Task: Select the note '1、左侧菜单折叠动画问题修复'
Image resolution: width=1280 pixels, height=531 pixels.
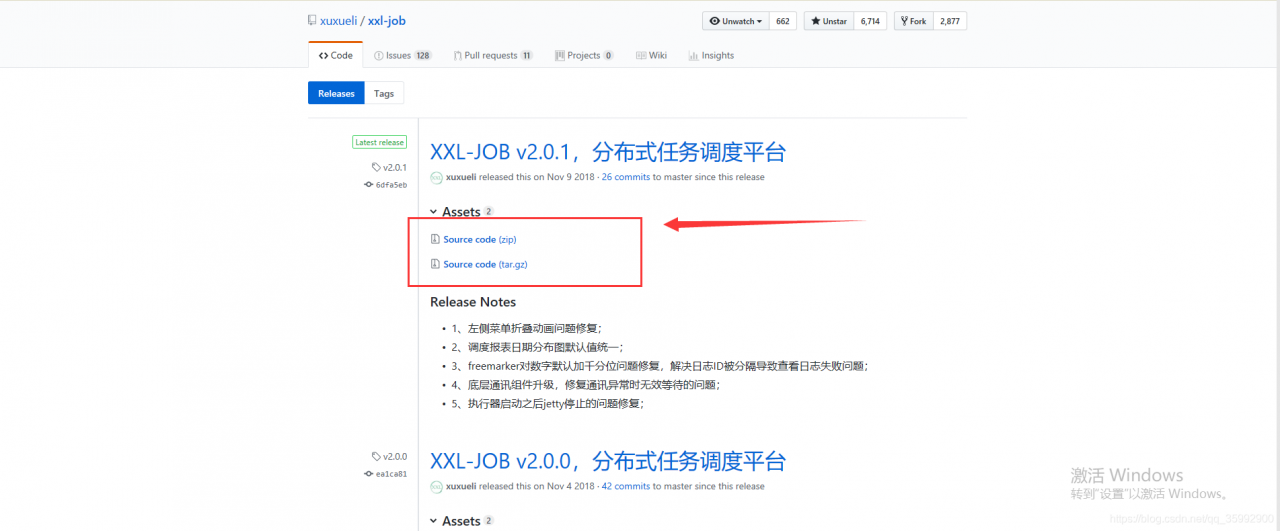Action: 527,328
